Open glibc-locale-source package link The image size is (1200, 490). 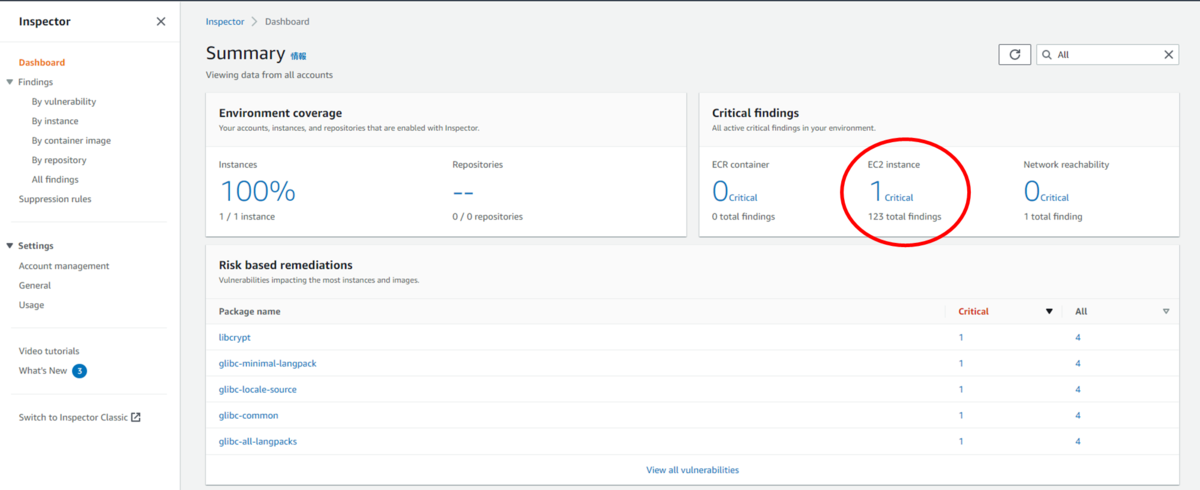pyautogui.click(x=258, y=389)
